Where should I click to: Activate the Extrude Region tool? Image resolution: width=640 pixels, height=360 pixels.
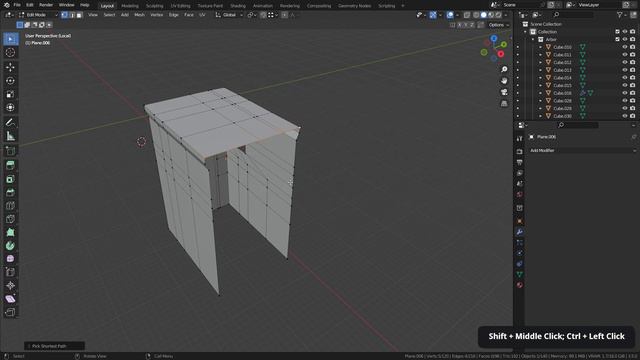(x=11, y=165)
